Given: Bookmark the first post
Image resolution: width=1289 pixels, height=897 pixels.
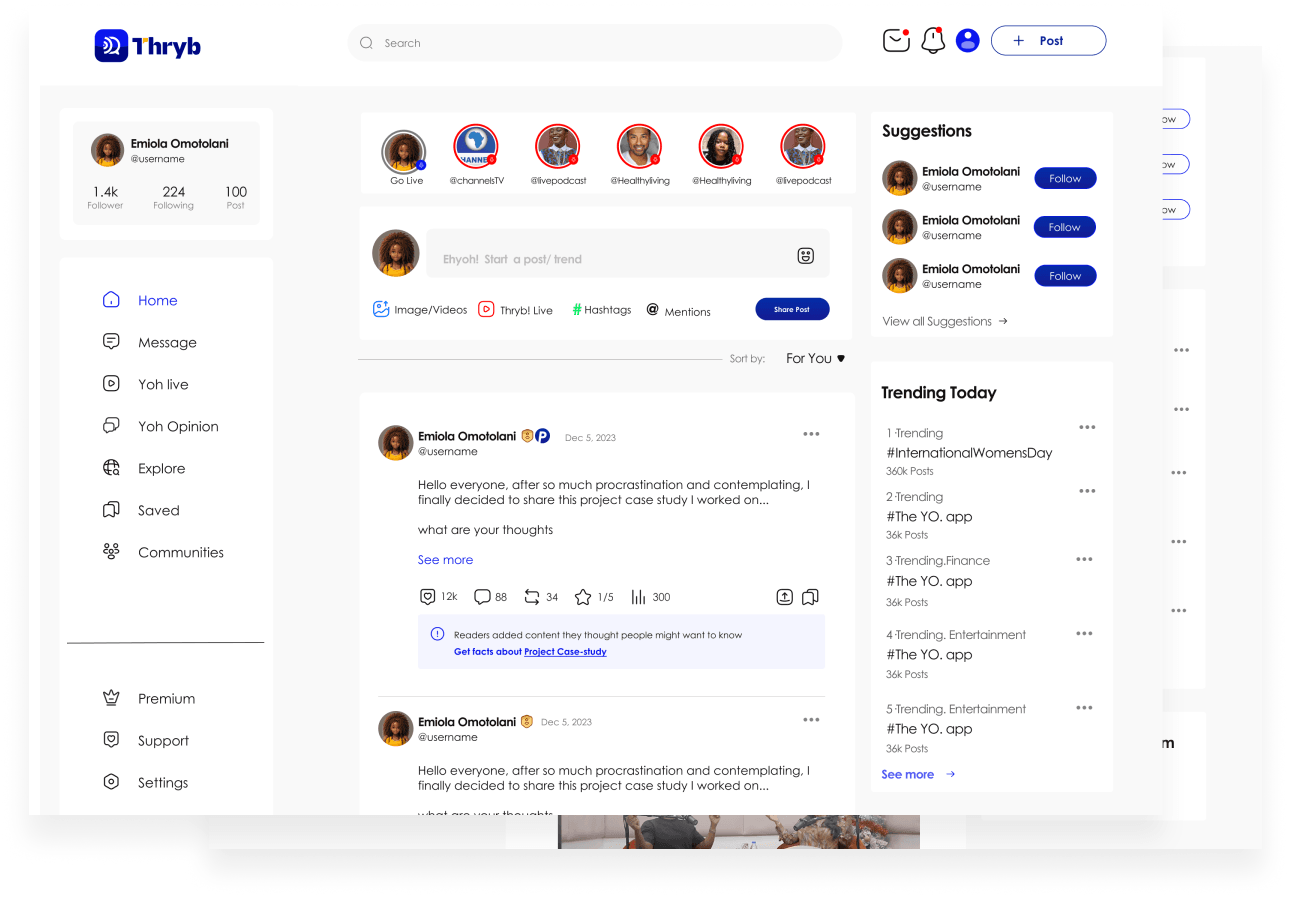Looking at the screenshot, I should [x=811, y=597].
